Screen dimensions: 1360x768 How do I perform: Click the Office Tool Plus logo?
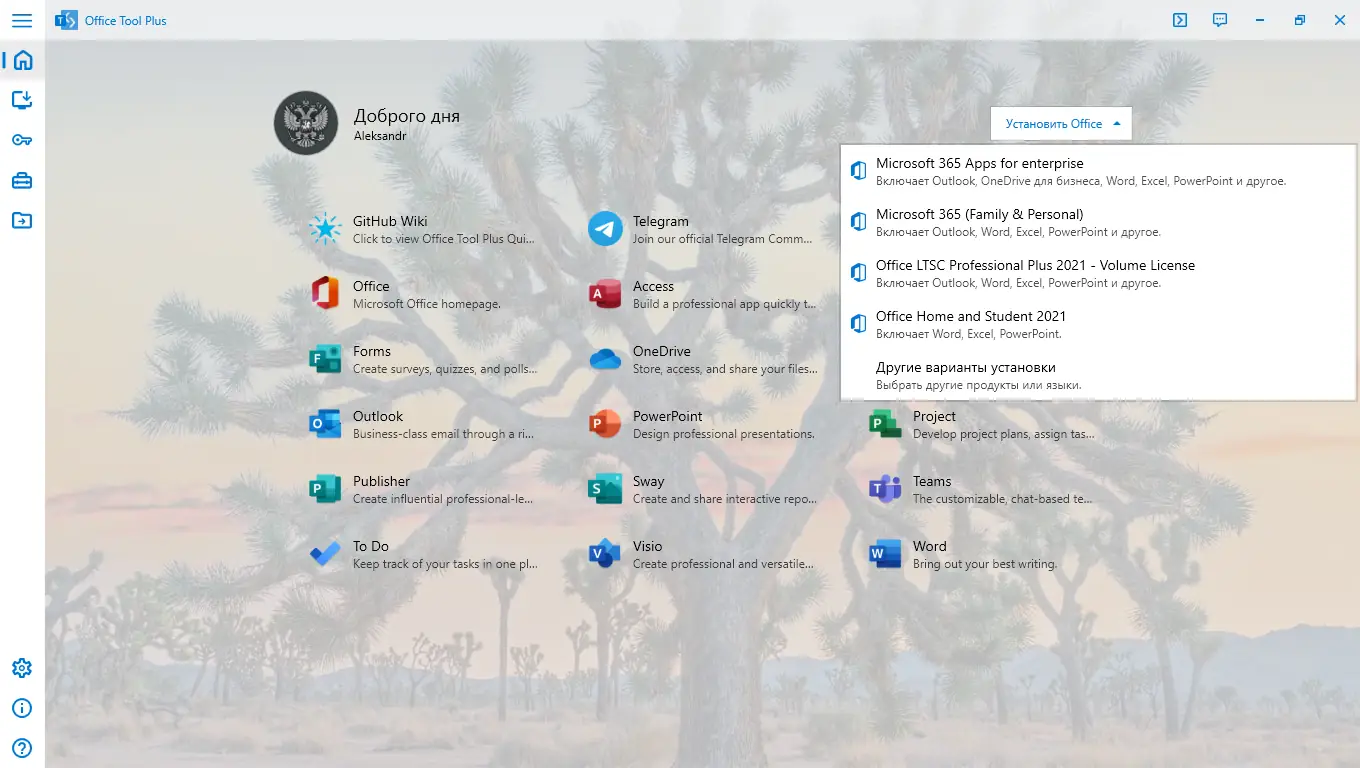(66, 20)
